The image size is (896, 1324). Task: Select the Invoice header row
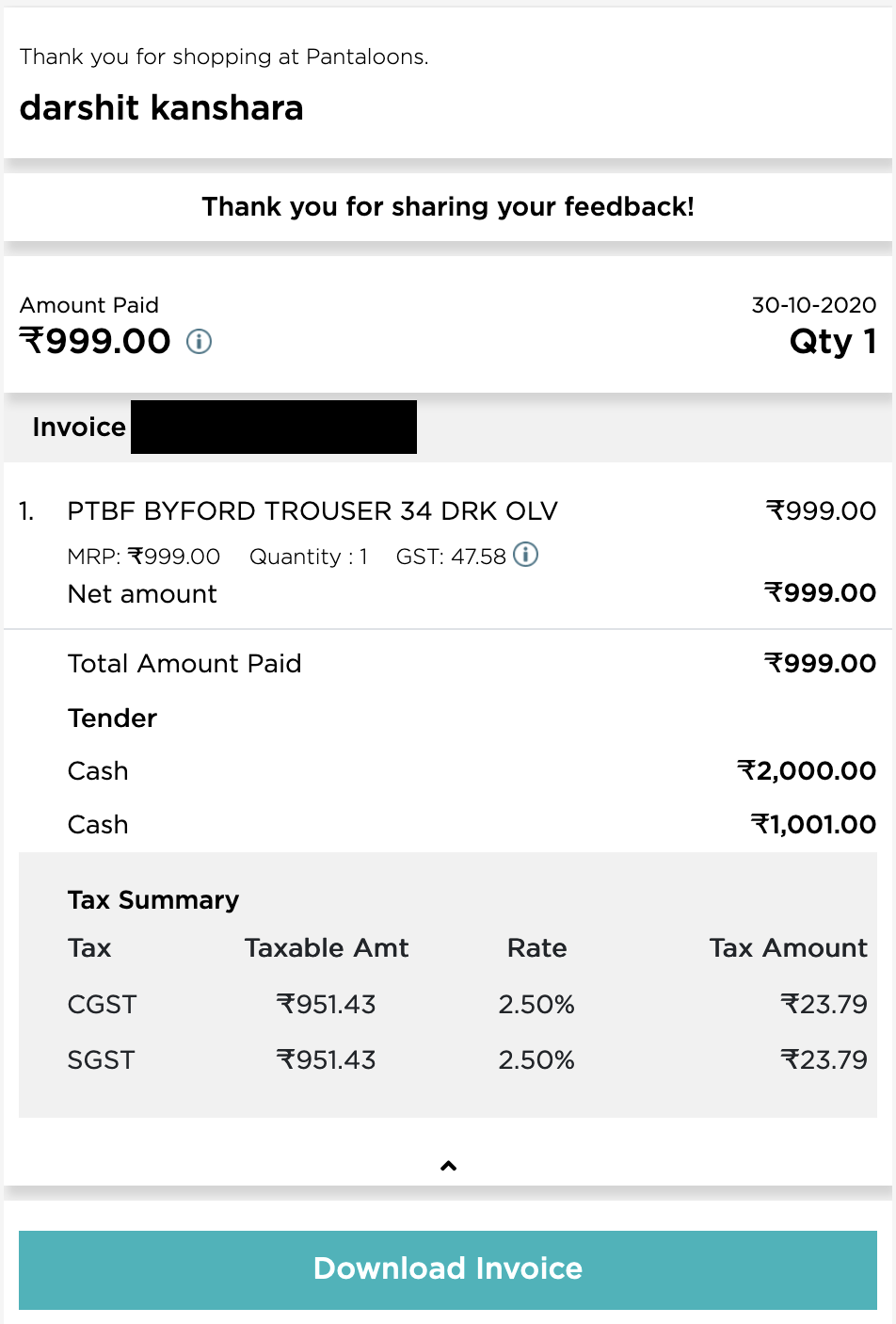[x=448, y=427]
